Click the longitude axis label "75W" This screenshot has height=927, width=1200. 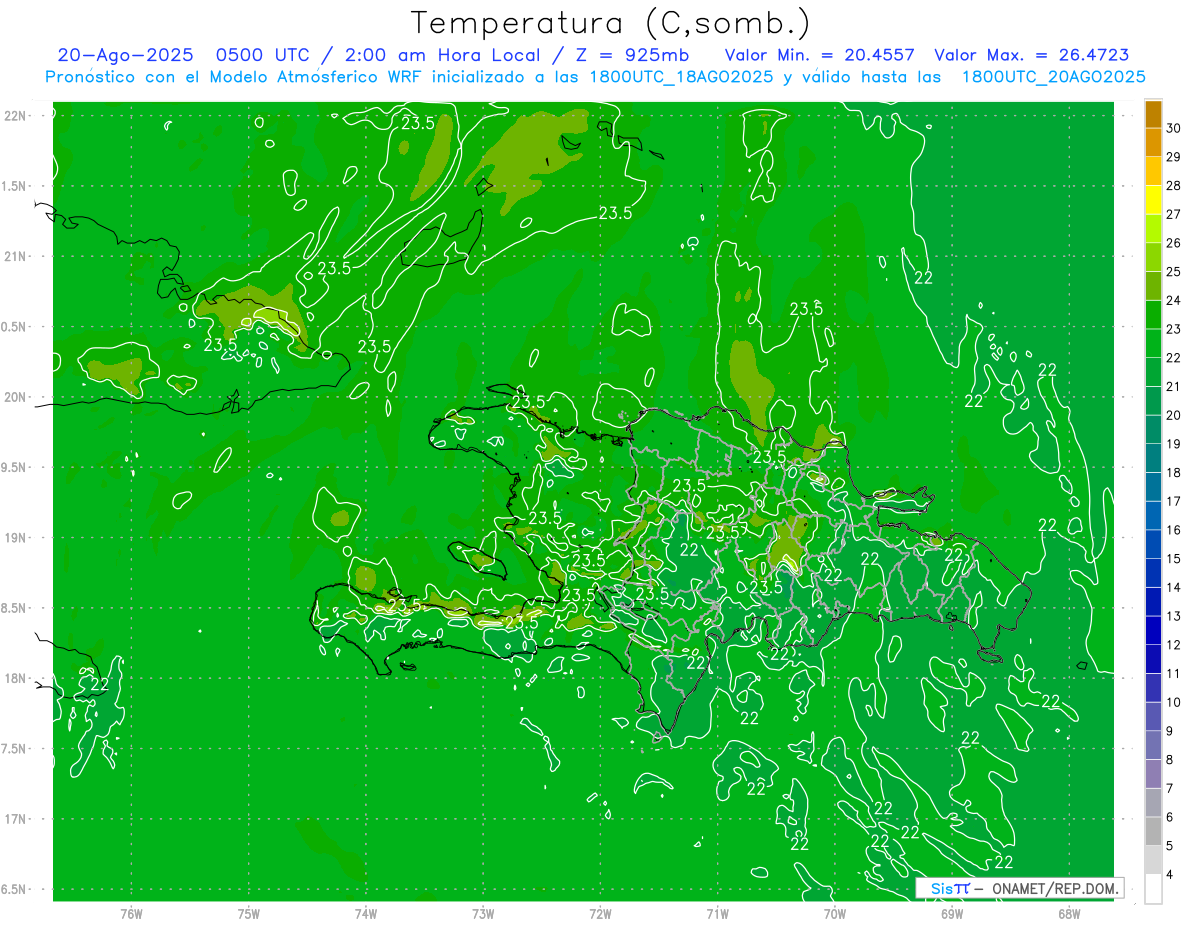click(x=249, y=913)
